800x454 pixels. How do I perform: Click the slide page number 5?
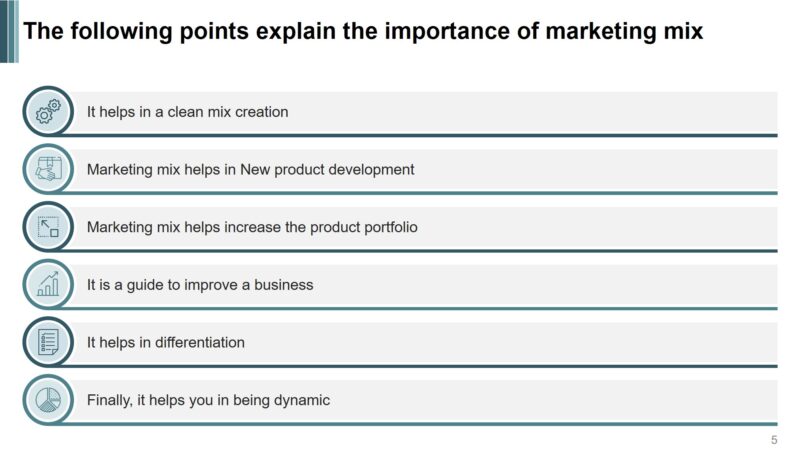point(774,441)
